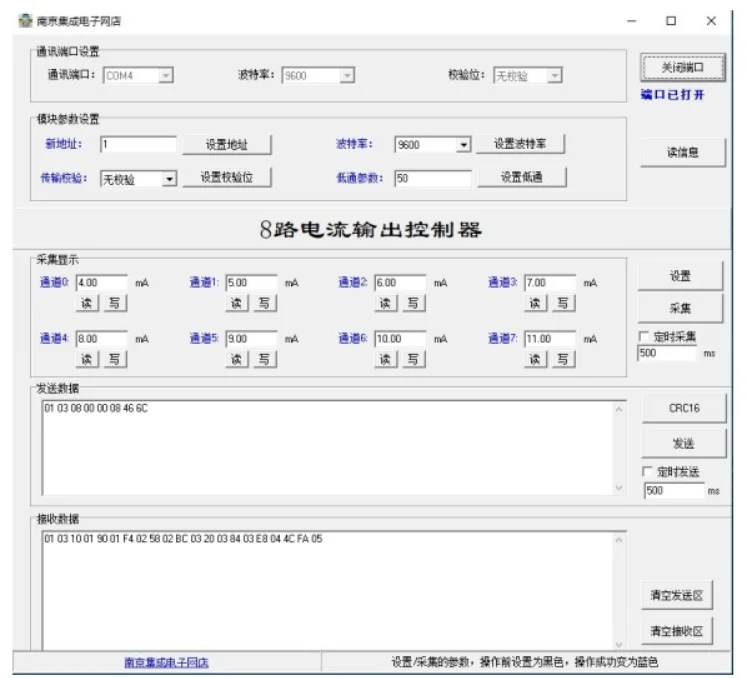Viewport: 748px width, 678px height.
Task: Click the 清空接收区 button
Action: coord(677,631)
